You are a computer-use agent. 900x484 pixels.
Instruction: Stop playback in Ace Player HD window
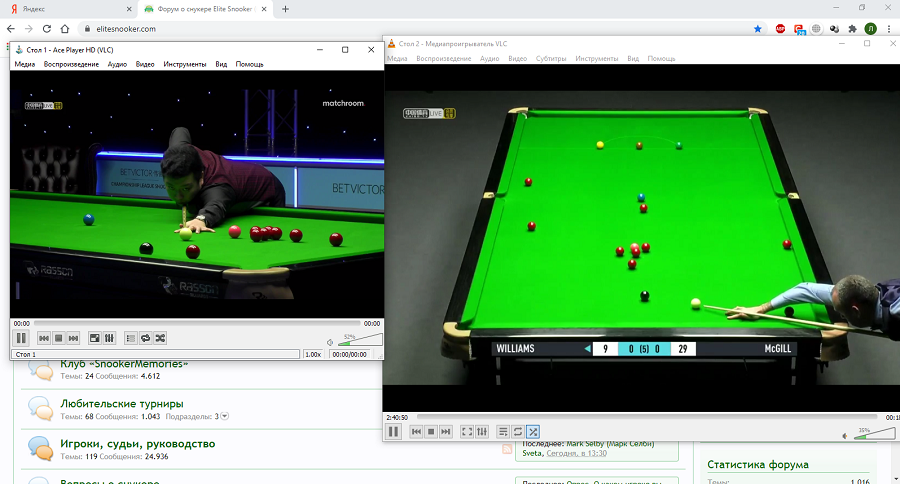point(59,338)
